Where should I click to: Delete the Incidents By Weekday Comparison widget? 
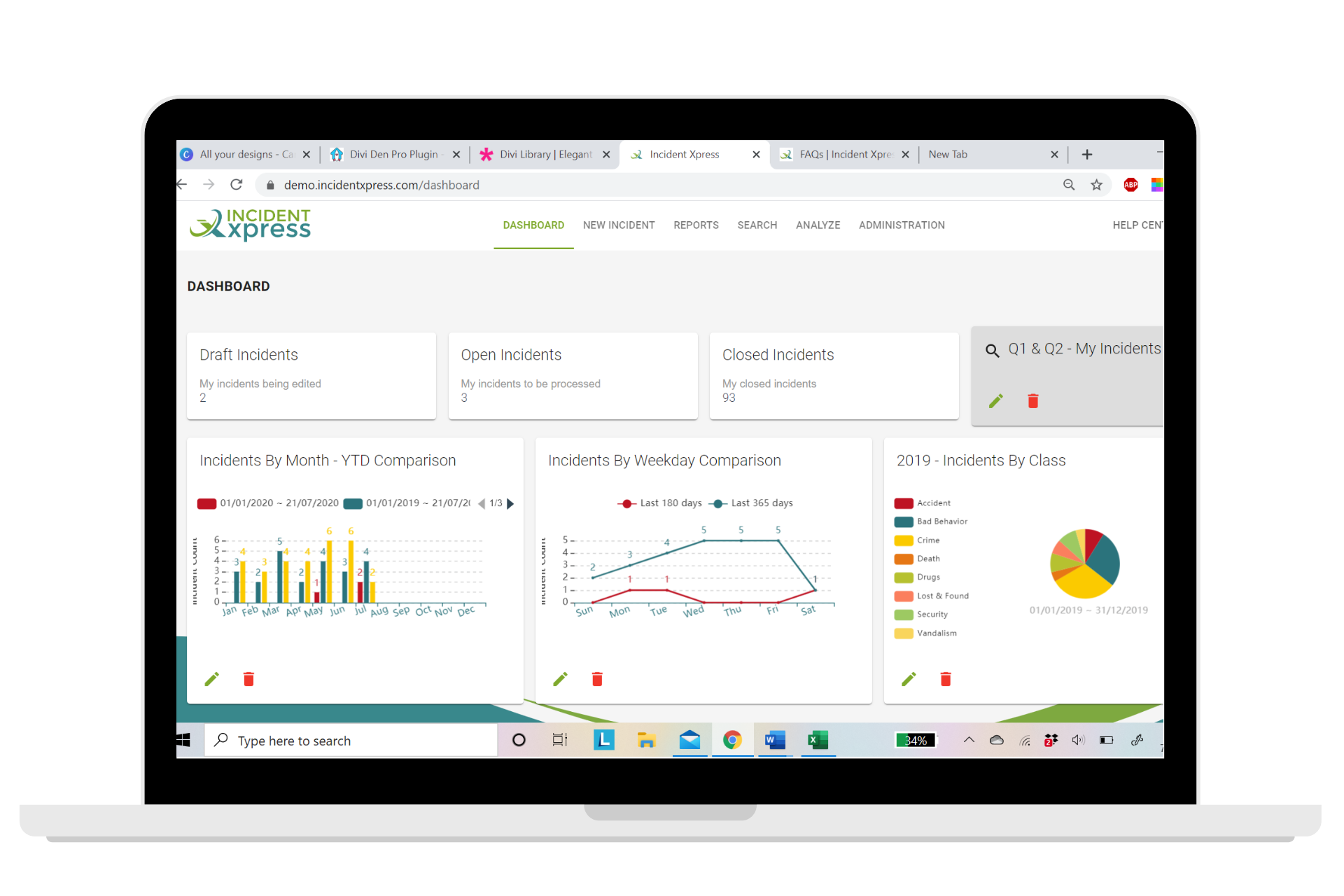pos(597,679)
